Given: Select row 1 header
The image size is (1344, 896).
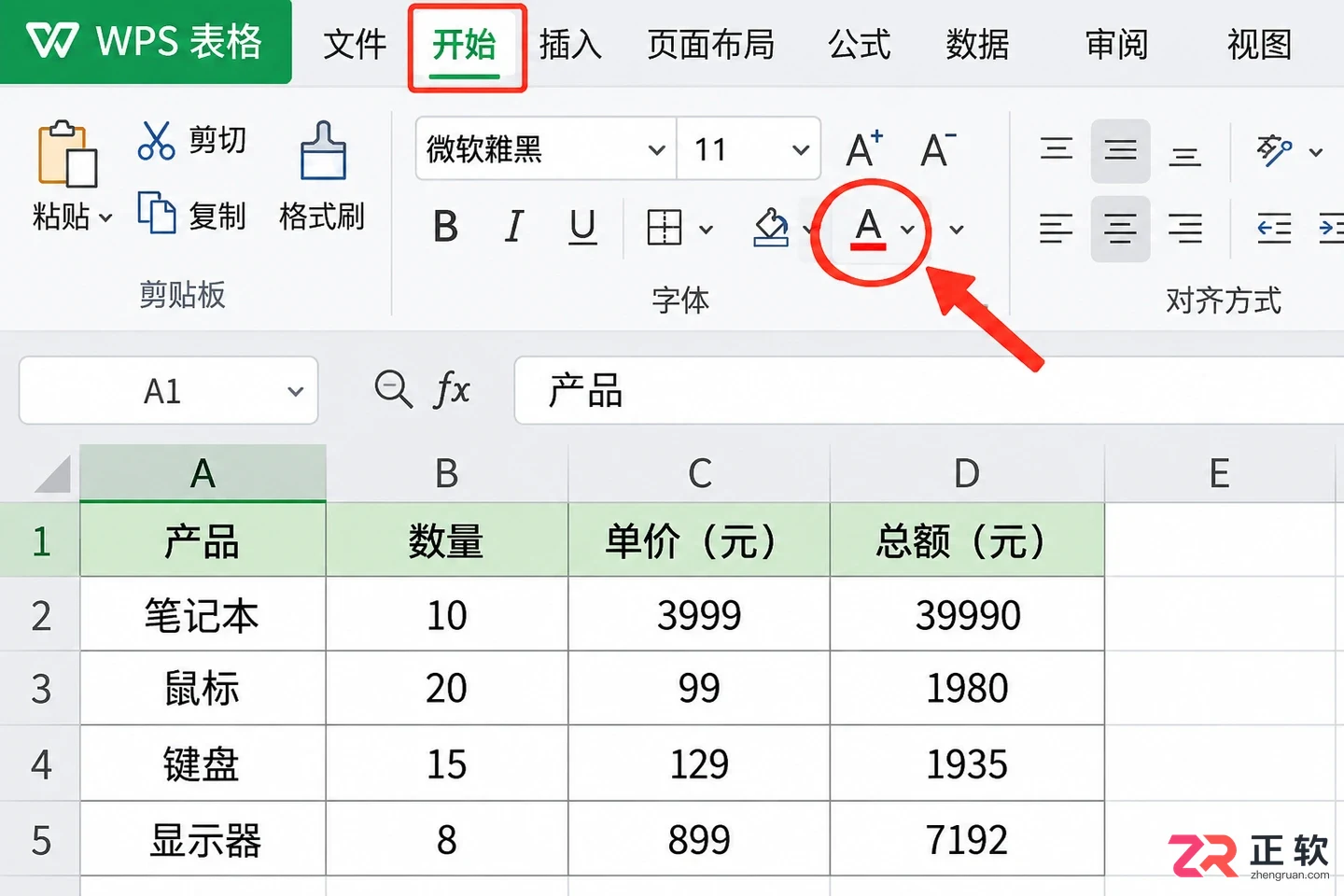Looking at the screenshot, I should [40, 541].
